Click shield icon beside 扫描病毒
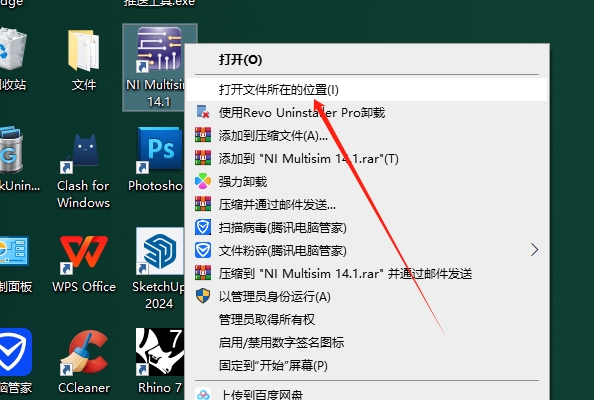Screen dimensions: 594x400 (203, 228)
